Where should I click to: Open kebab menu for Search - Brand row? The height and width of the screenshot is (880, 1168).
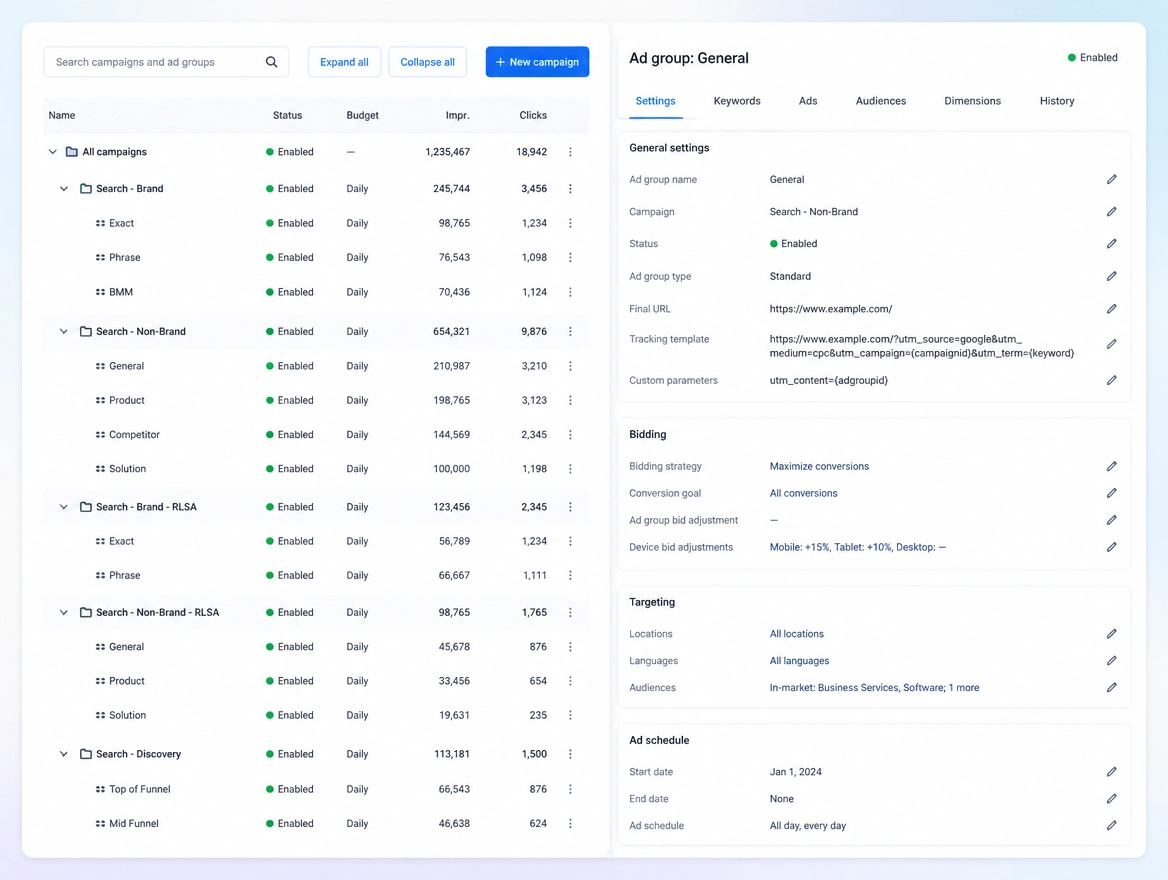(x=571, y=189)
